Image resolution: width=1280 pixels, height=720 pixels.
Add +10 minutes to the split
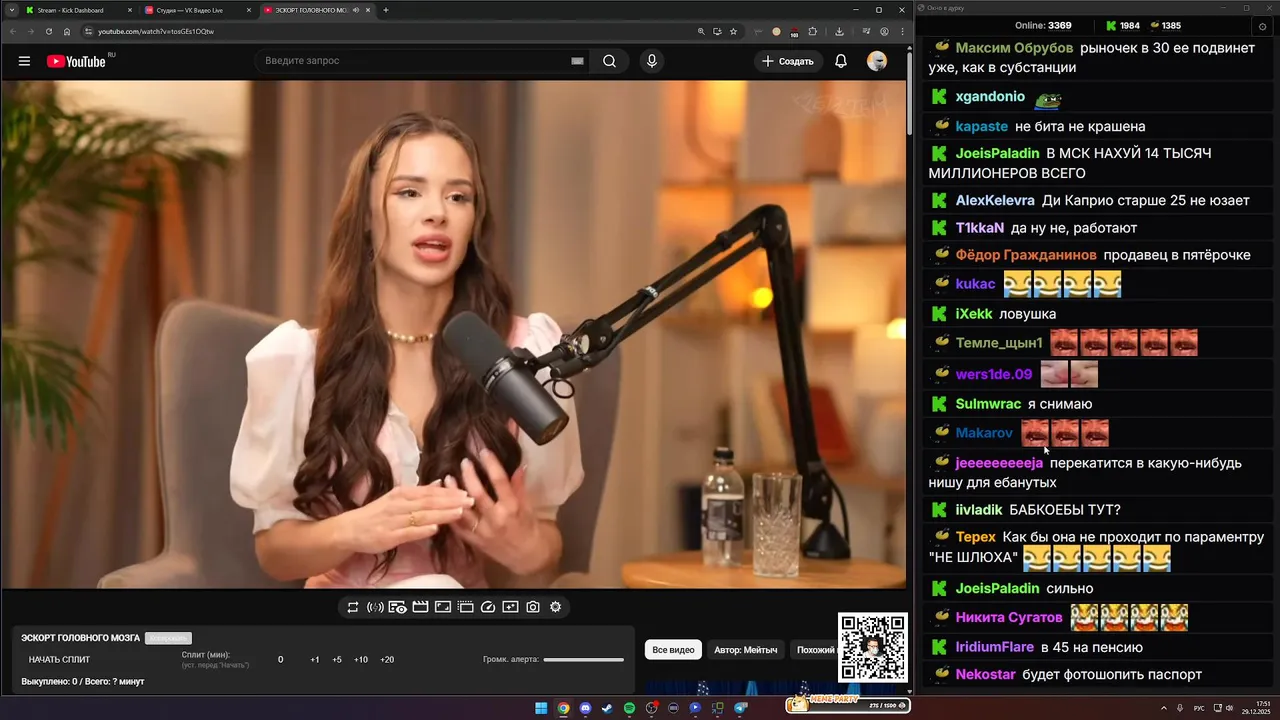[x=361, y=659]
